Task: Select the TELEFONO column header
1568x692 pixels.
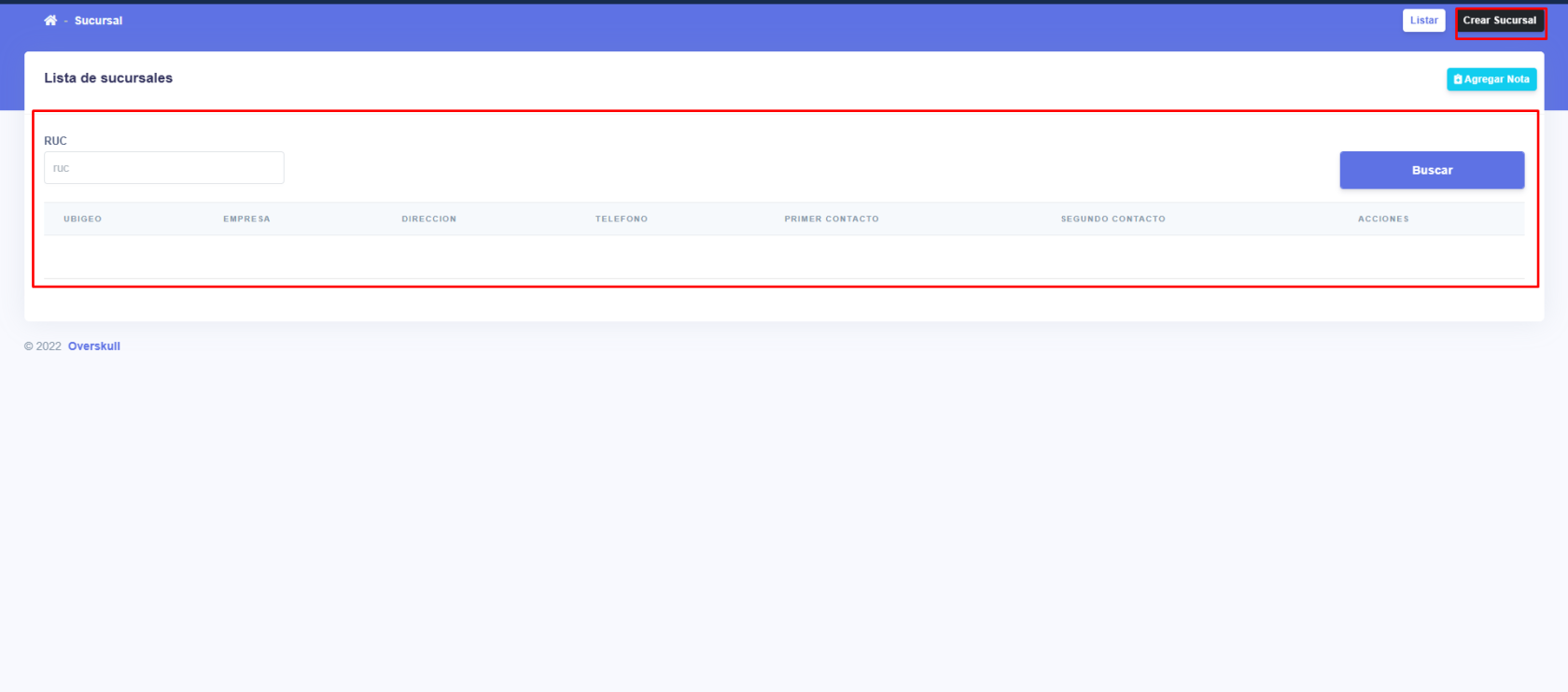Action: click(621, 219)
